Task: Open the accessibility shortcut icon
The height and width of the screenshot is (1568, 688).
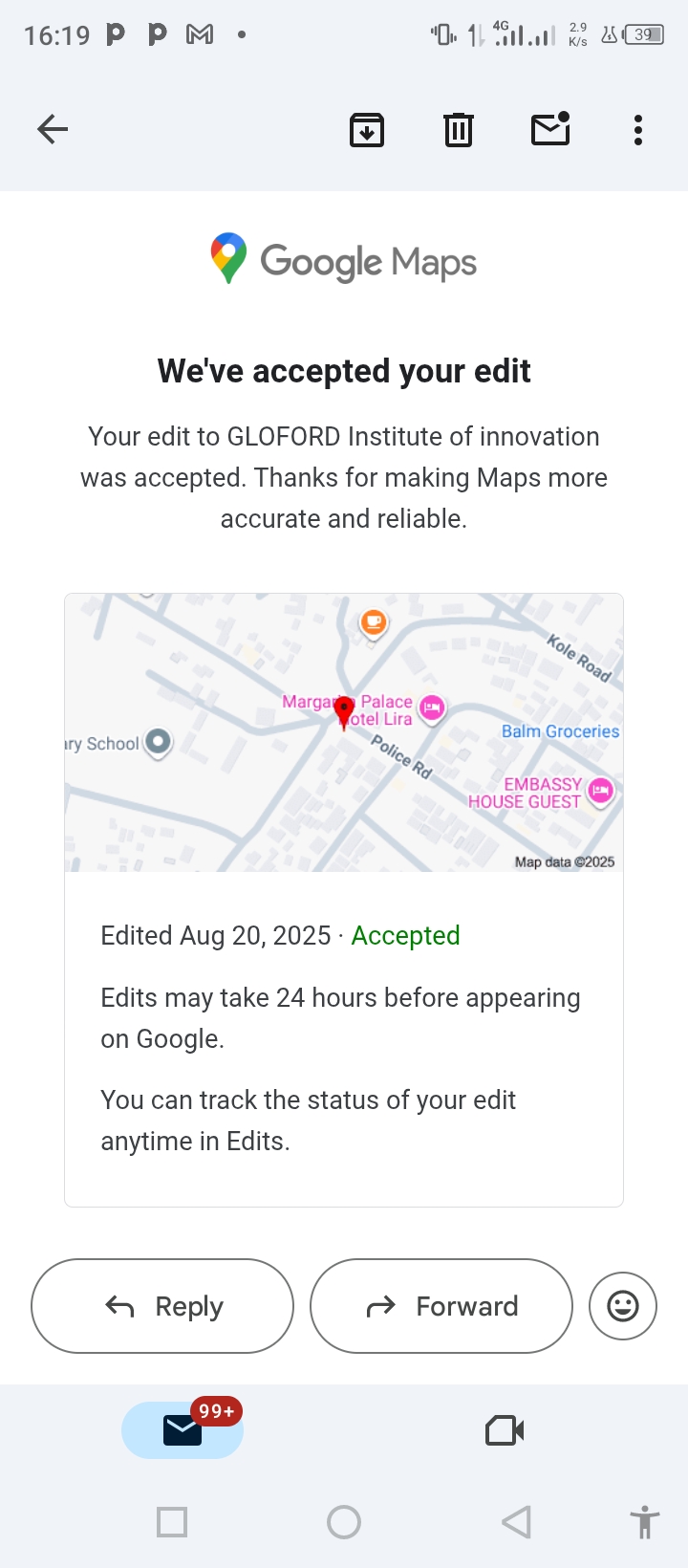Action: (x=645, y=1522)
